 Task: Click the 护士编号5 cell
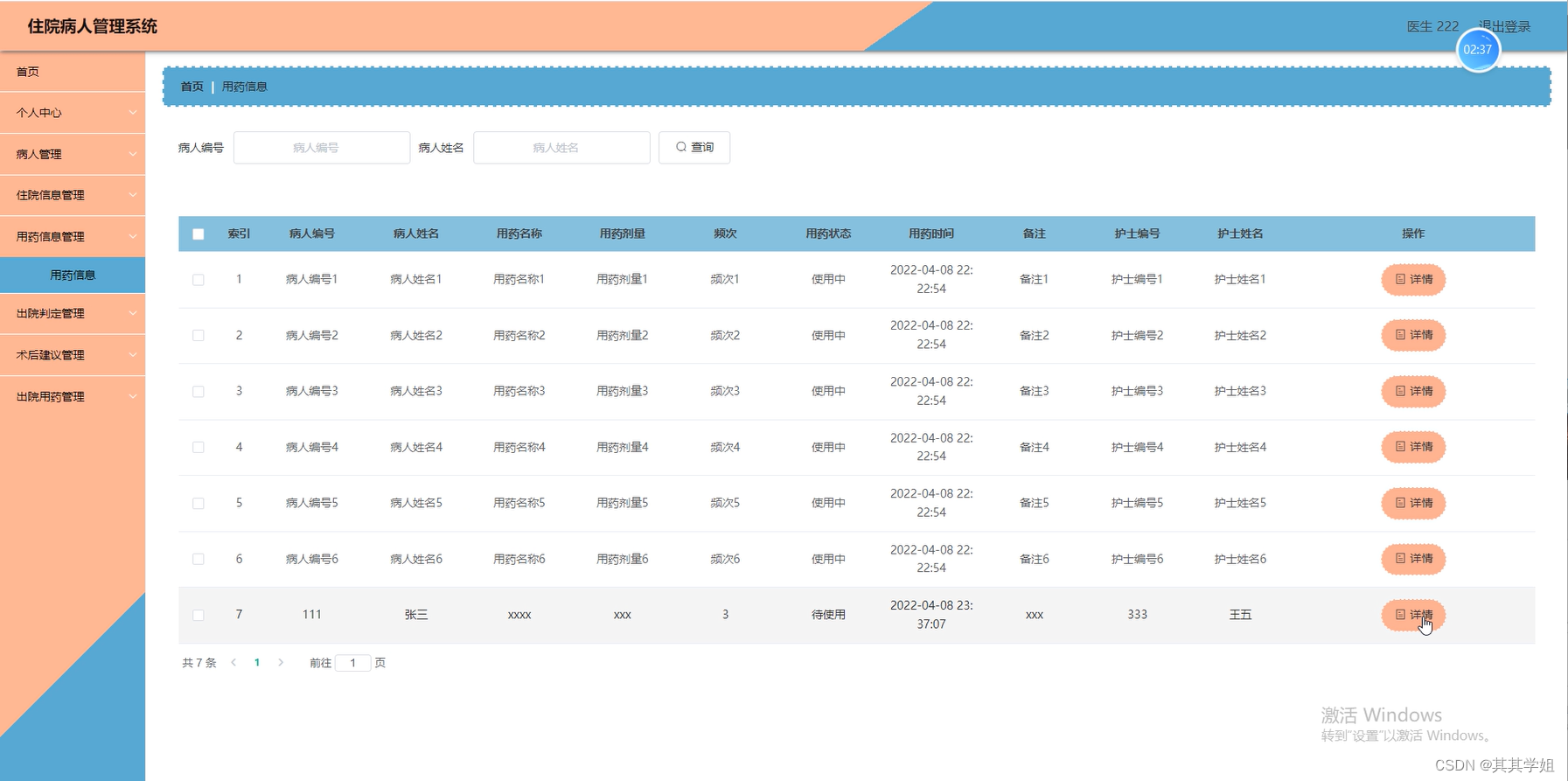[x=1137, y=503]
